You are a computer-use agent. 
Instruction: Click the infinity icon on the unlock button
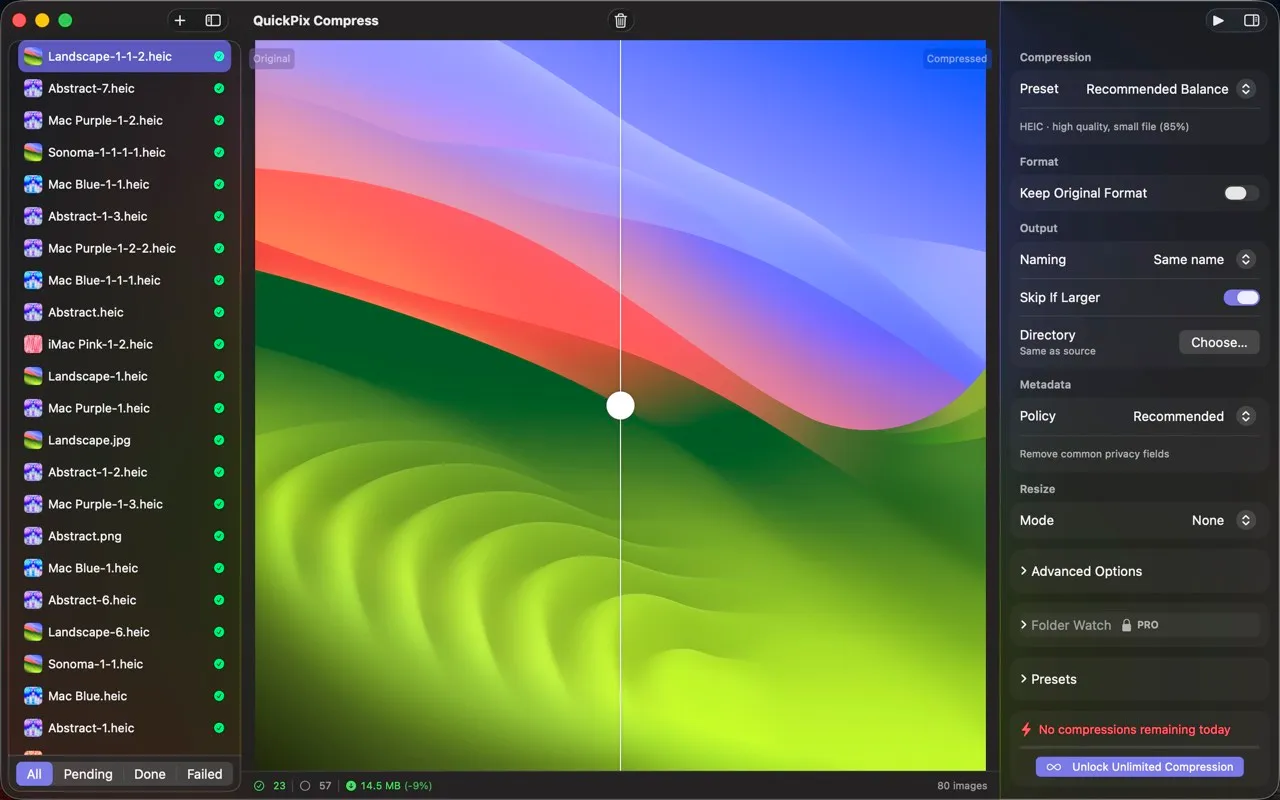(x=1054, y=767)
